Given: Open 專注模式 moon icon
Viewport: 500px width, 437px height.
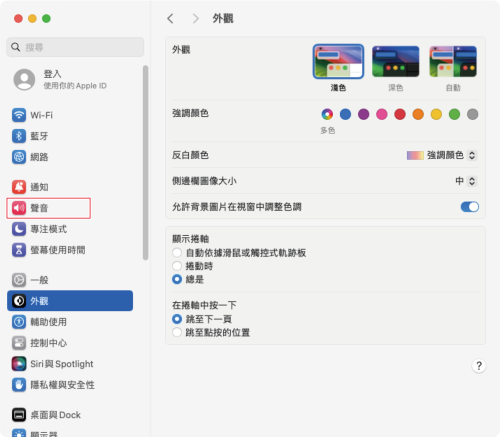Looking at the screenshot, I should [x=19, y=229].
